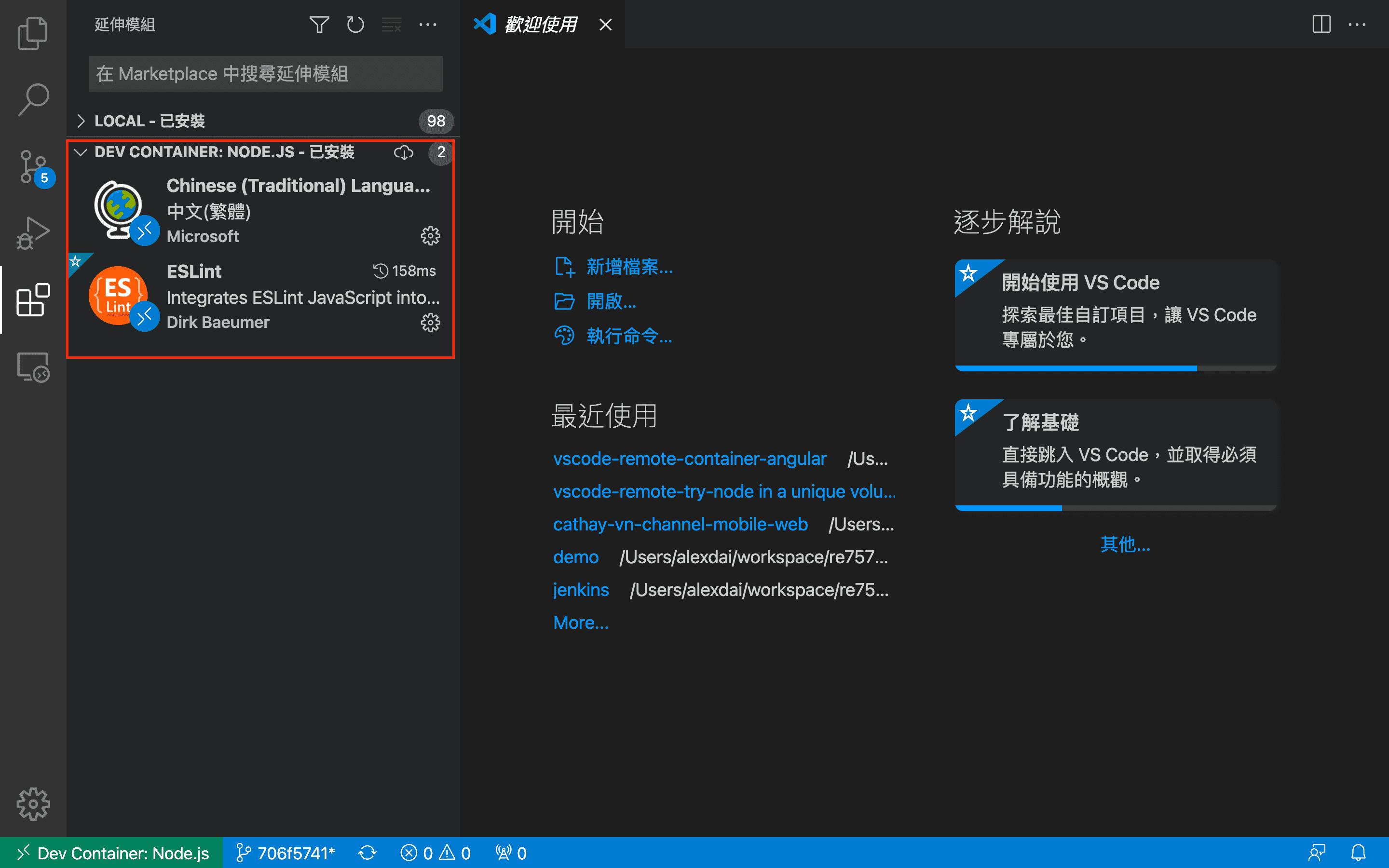Open the 開始使用 VS Code walkthrough card
This screenshot has height=868, width=1389.
(x=1115, y=315)
